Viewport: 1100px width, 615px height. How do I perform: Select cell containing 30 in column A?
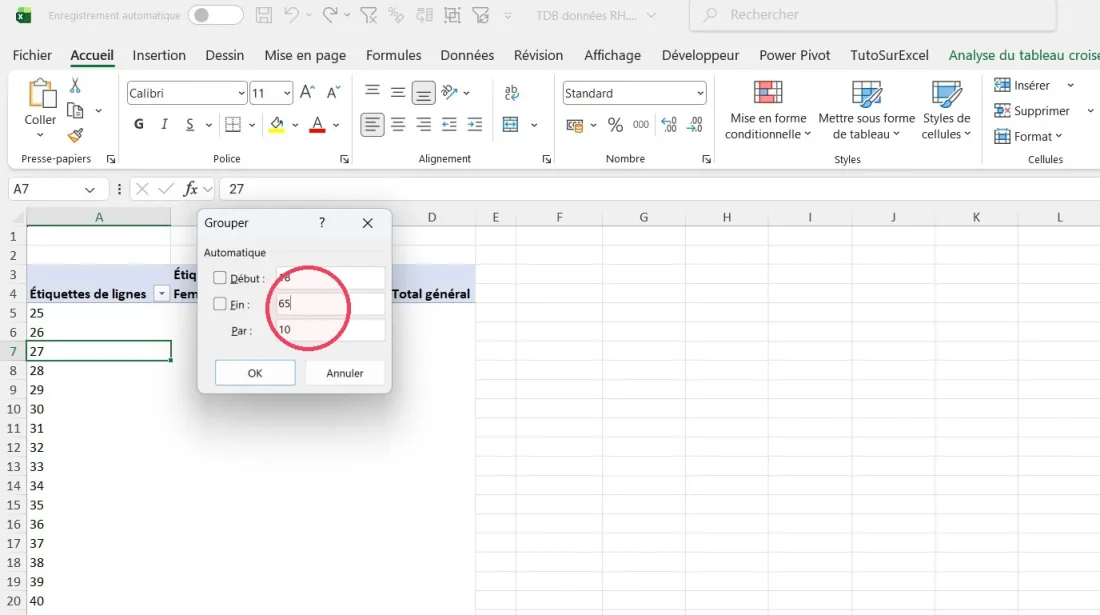coord(99,409)
